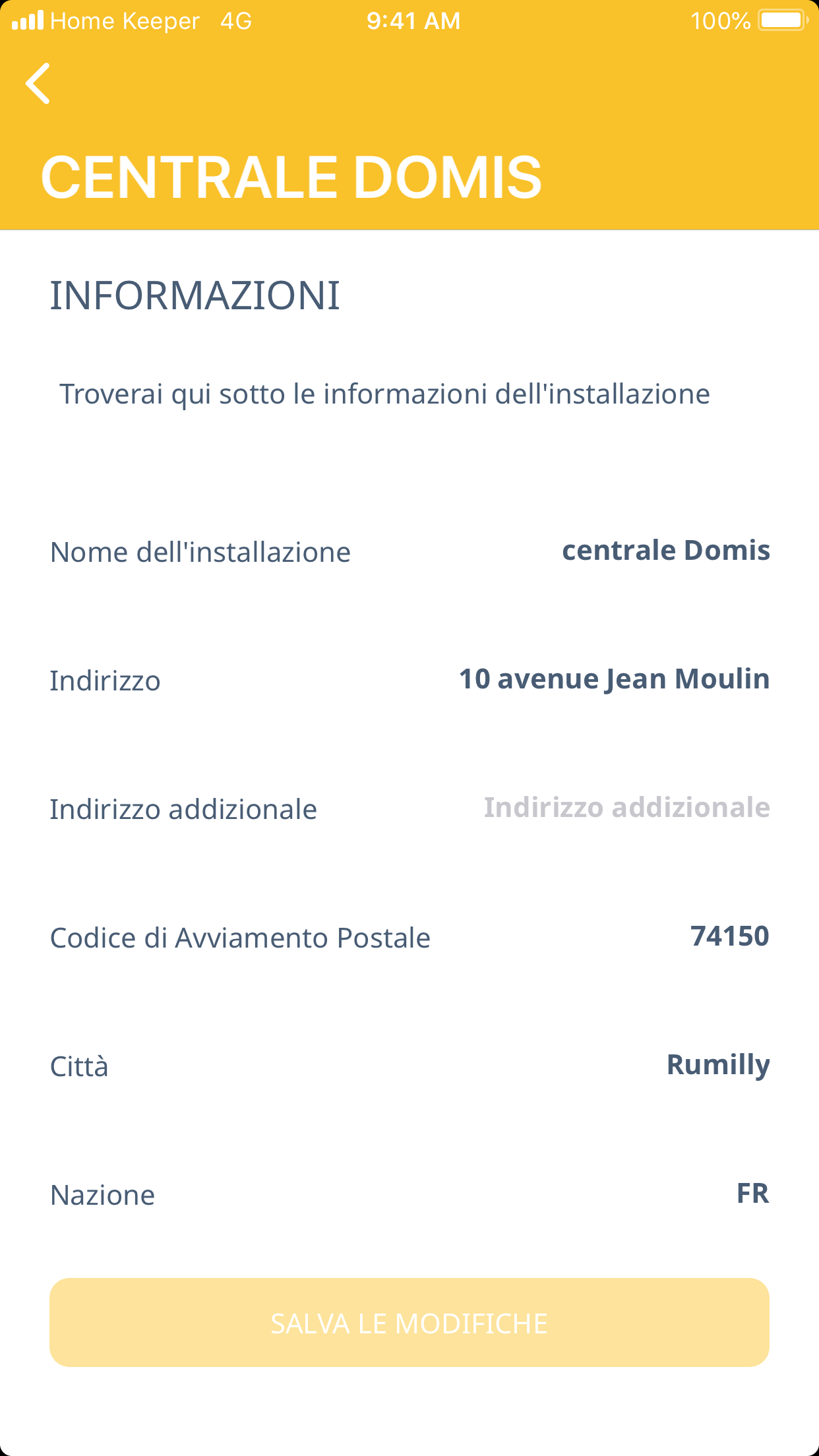Tap the 'Codice di Avviamento Postale' label
Viewport: 819px width, 1456px height.
[x=240, y=938]
